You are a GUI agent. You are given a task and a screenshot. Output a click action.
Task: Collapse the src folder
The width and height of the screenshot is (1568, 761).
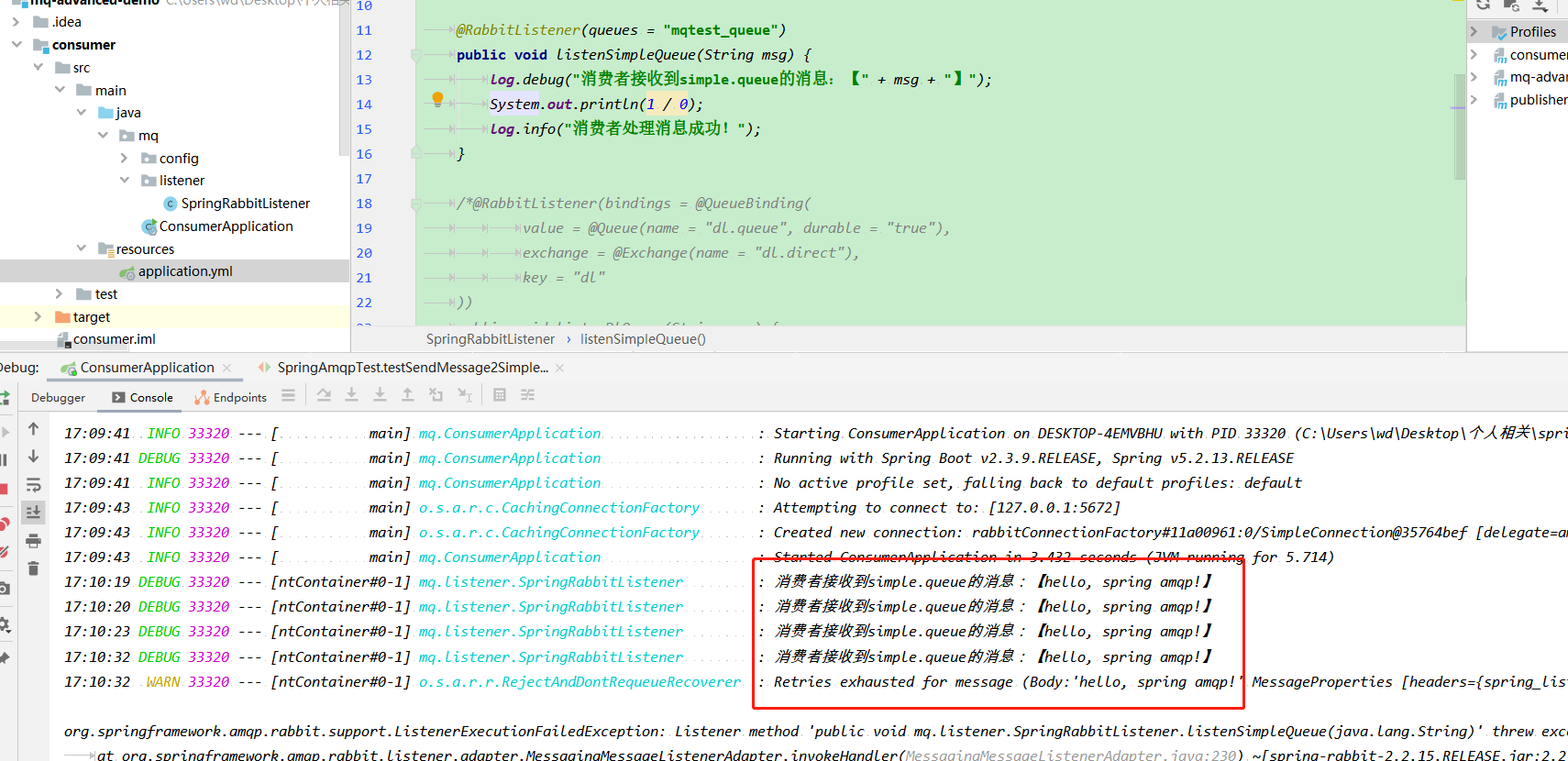coord(38,67)
